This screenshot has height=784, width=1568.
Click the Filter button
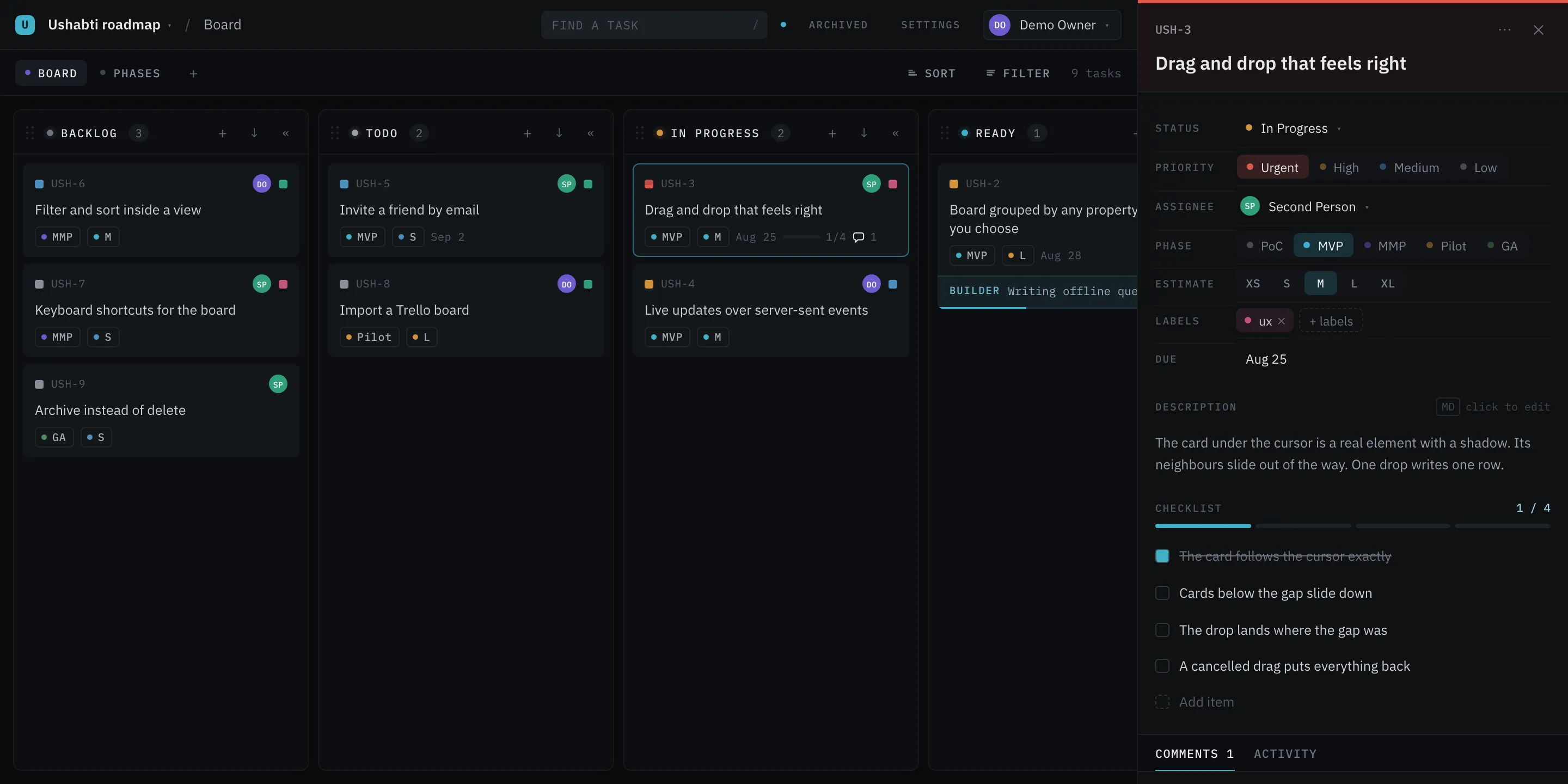[x=1018, y=73]
